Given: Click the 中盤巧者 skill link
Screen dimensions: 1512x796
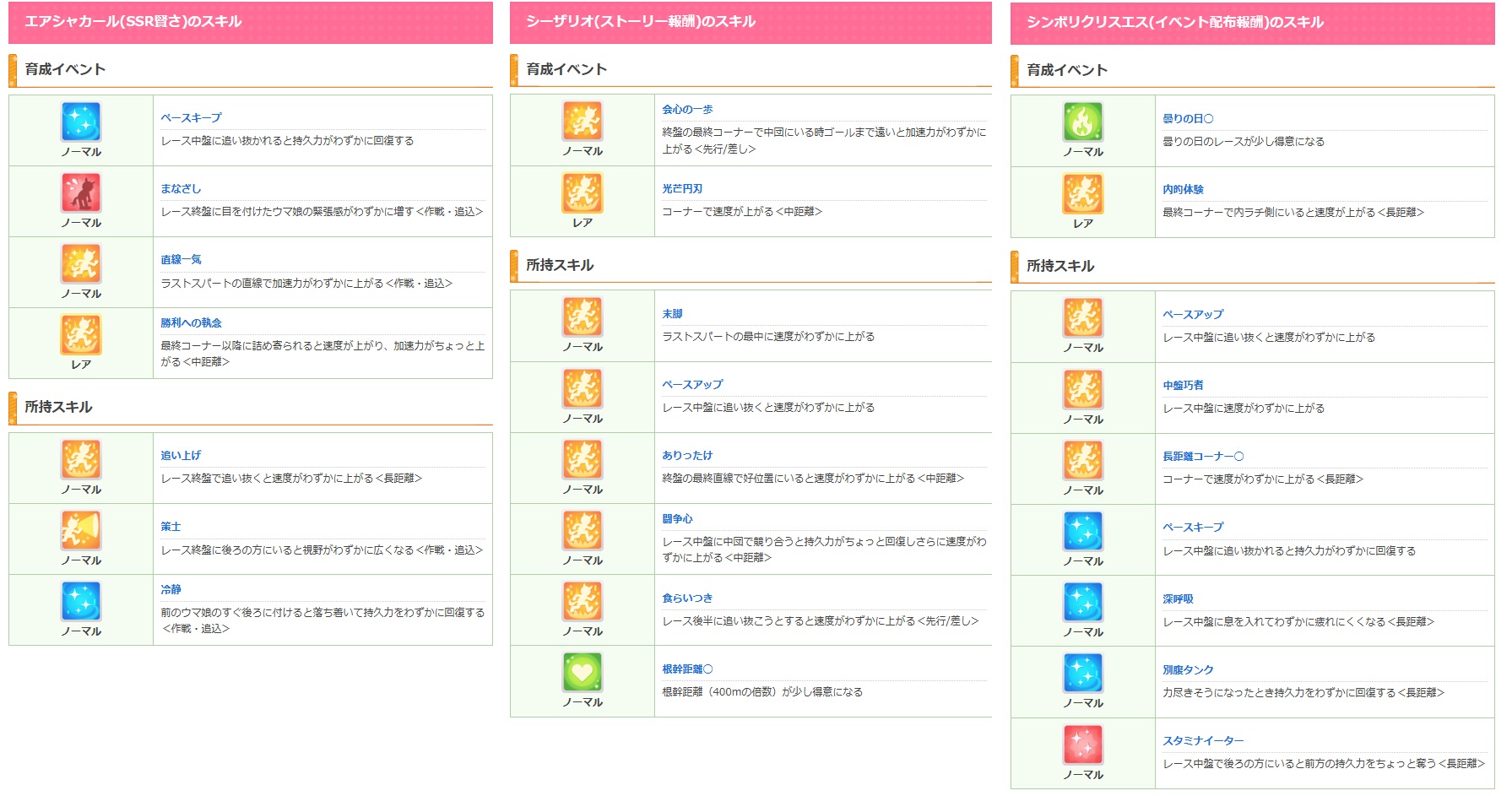Looking at the screenshot, I should click(1184, 386).
